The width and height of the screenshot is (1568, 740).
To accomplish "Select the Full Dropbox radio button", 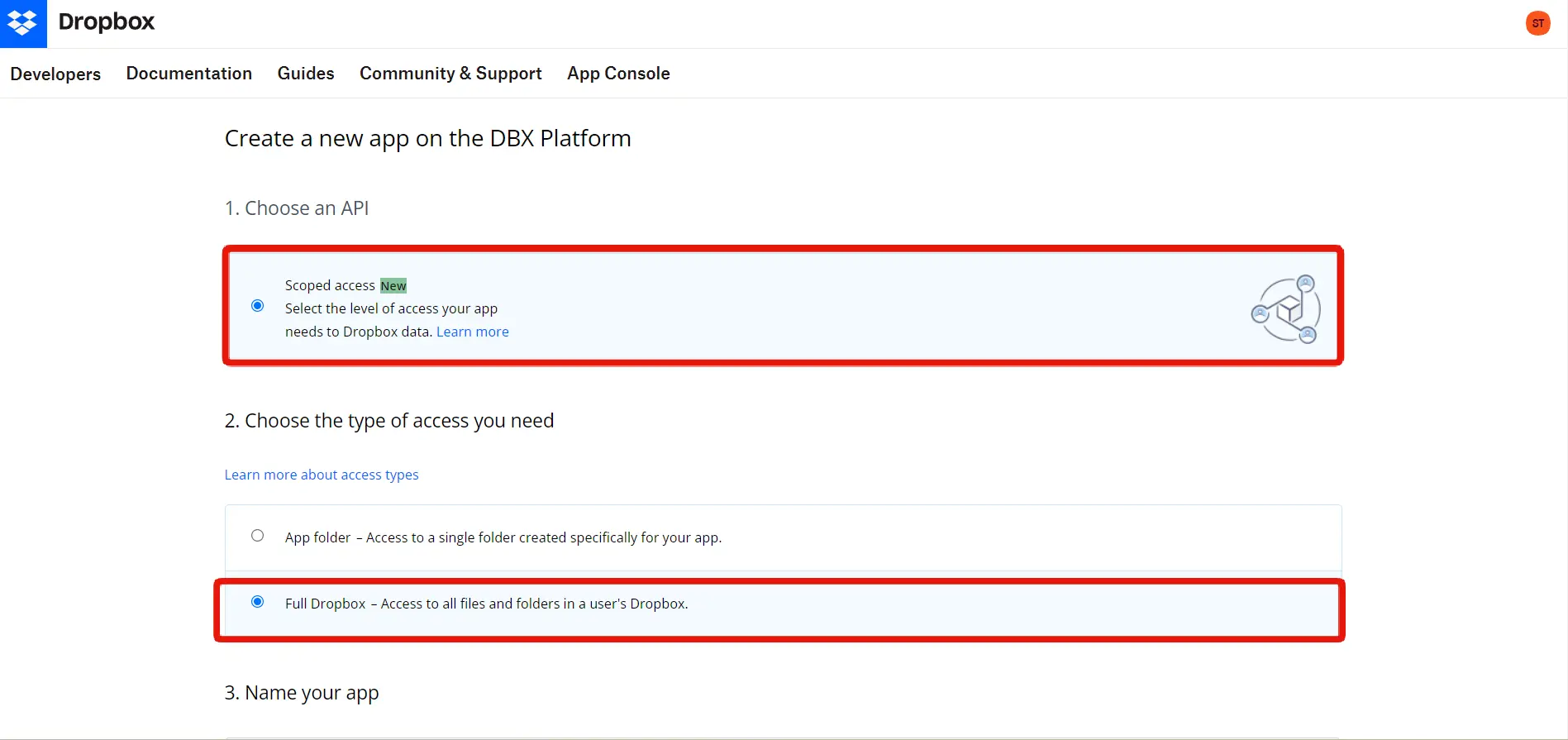I will (x=258, y=602).
